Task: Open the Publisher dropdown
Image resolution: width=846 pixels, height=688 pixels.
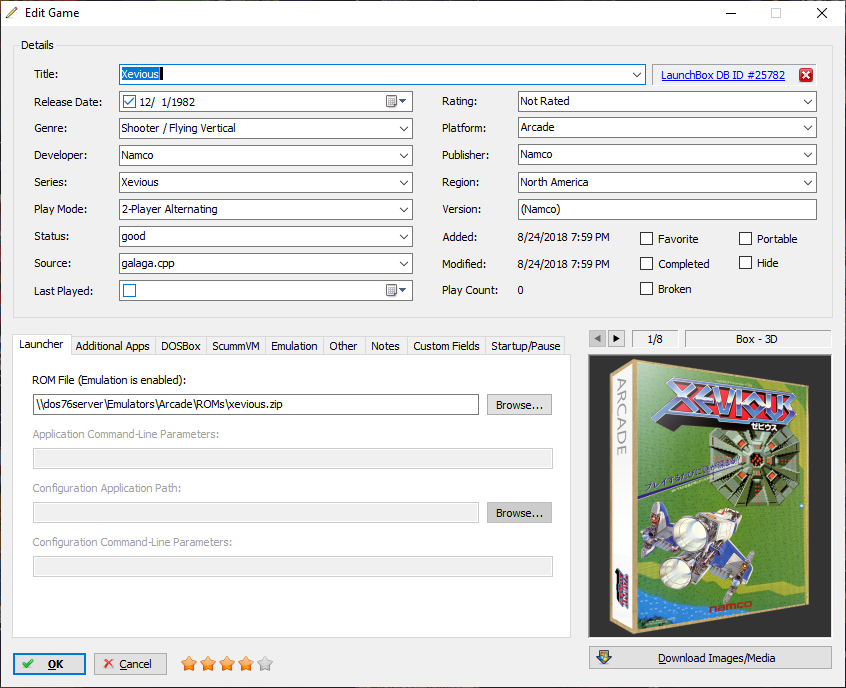Action: tap(808, 155)
